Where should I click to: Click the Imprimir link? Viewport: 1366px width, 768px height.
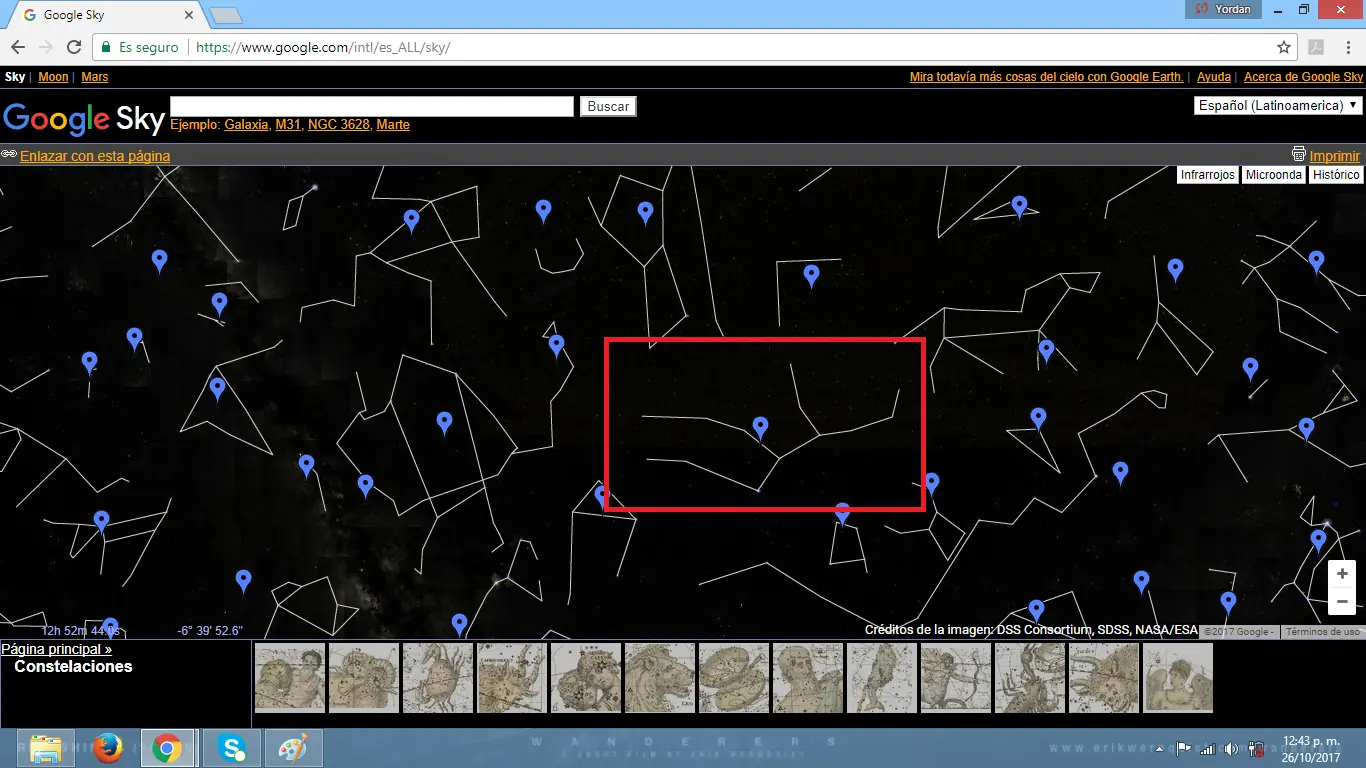[x=1335, y=156]
